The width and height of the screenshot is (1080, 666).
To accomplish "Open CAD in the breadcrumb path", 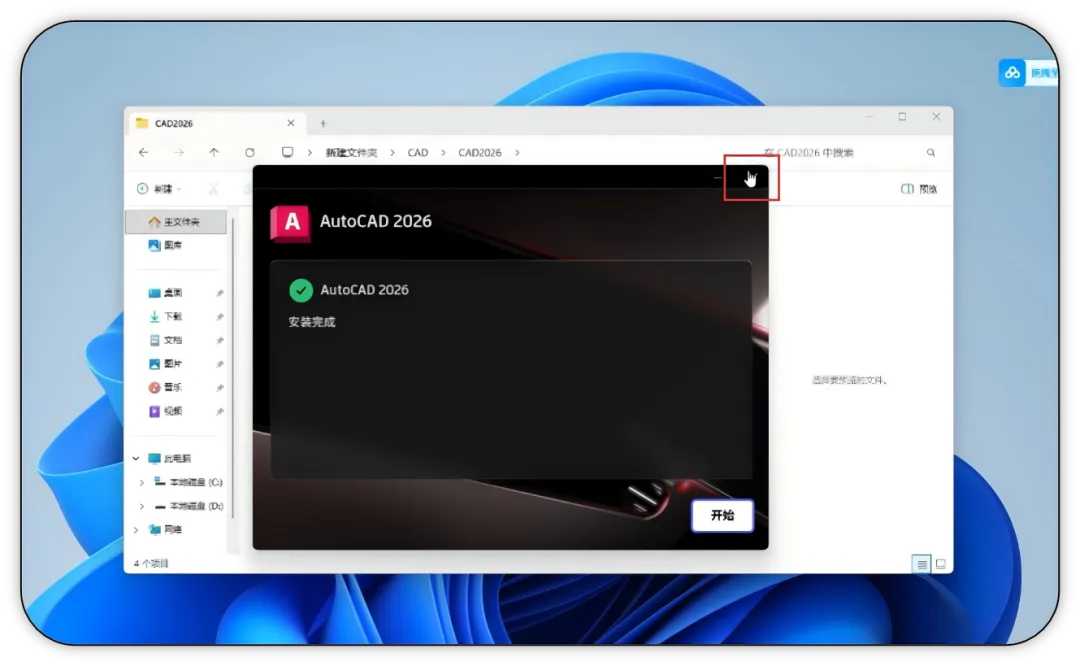I will click(x=417, y=152).
